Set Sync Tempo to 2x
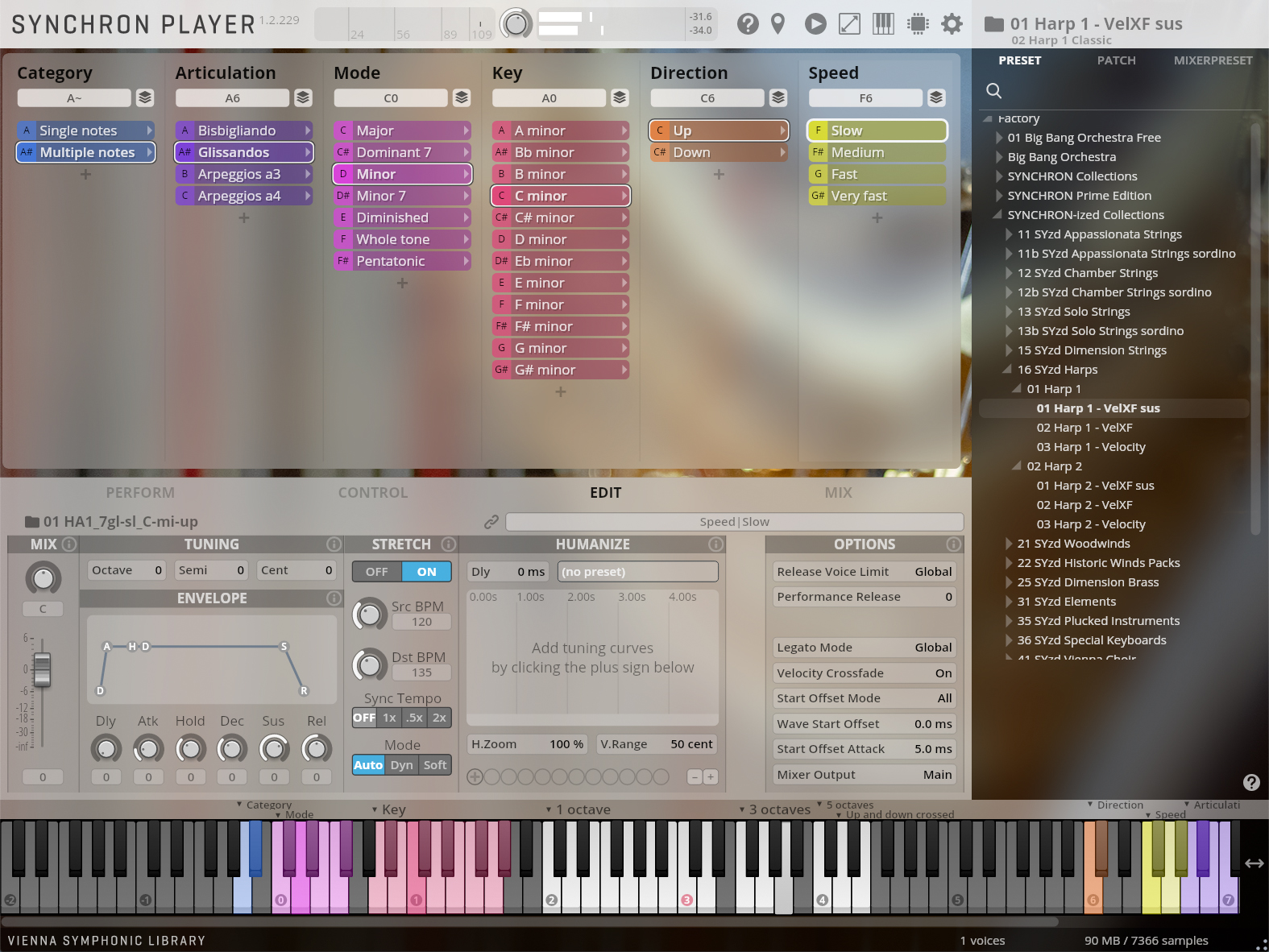1269x952 pixels. click(x=439, y=718)
